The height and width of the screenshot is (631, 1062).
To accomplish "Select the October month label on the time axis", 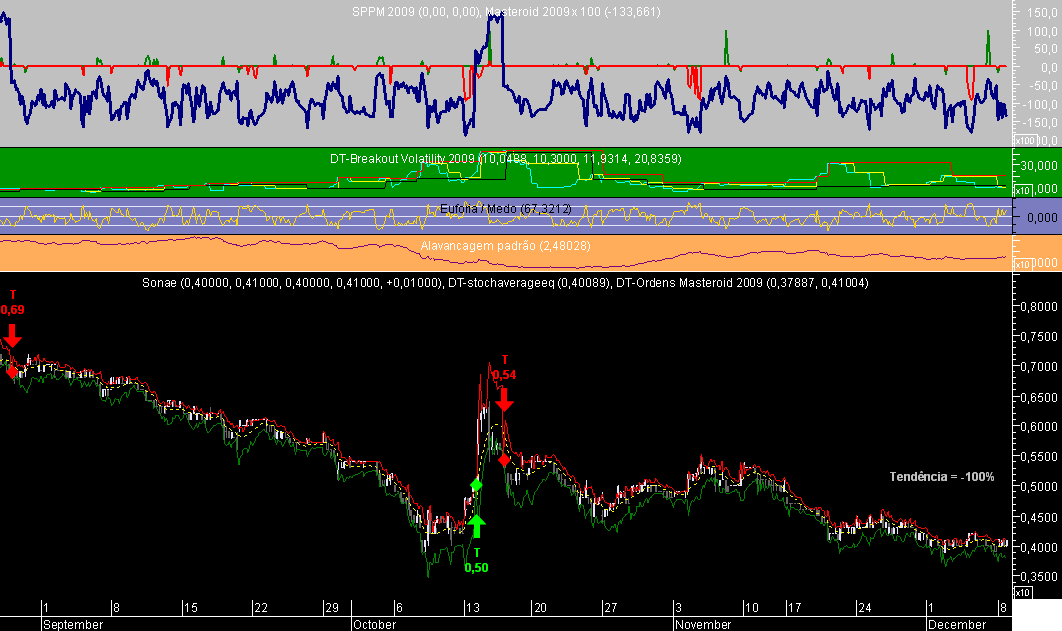I will (375, 624).
